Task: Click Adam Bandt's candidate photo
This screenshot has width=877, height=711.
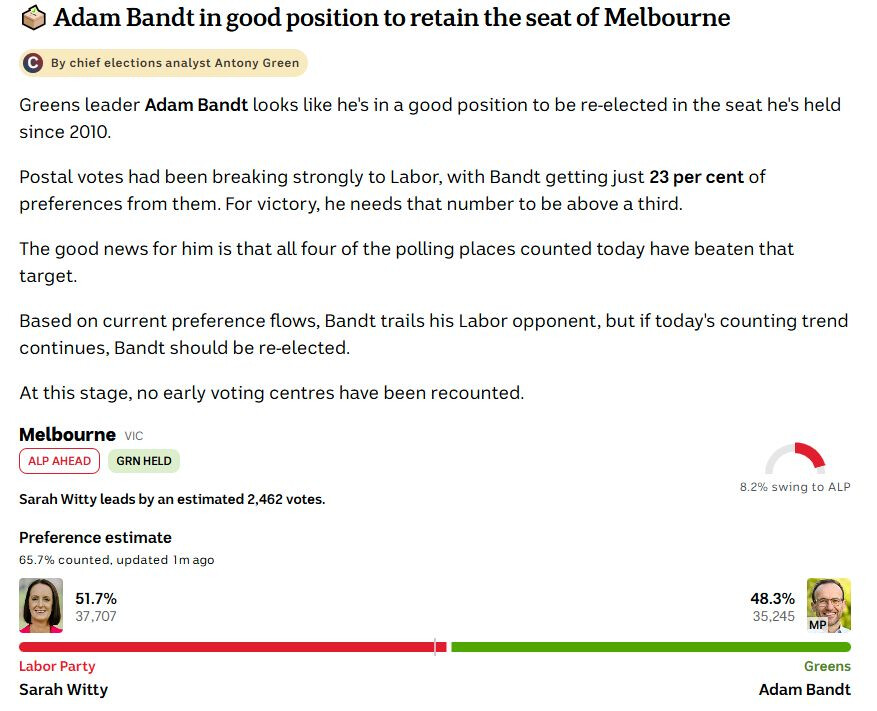Action: (828, 605)
